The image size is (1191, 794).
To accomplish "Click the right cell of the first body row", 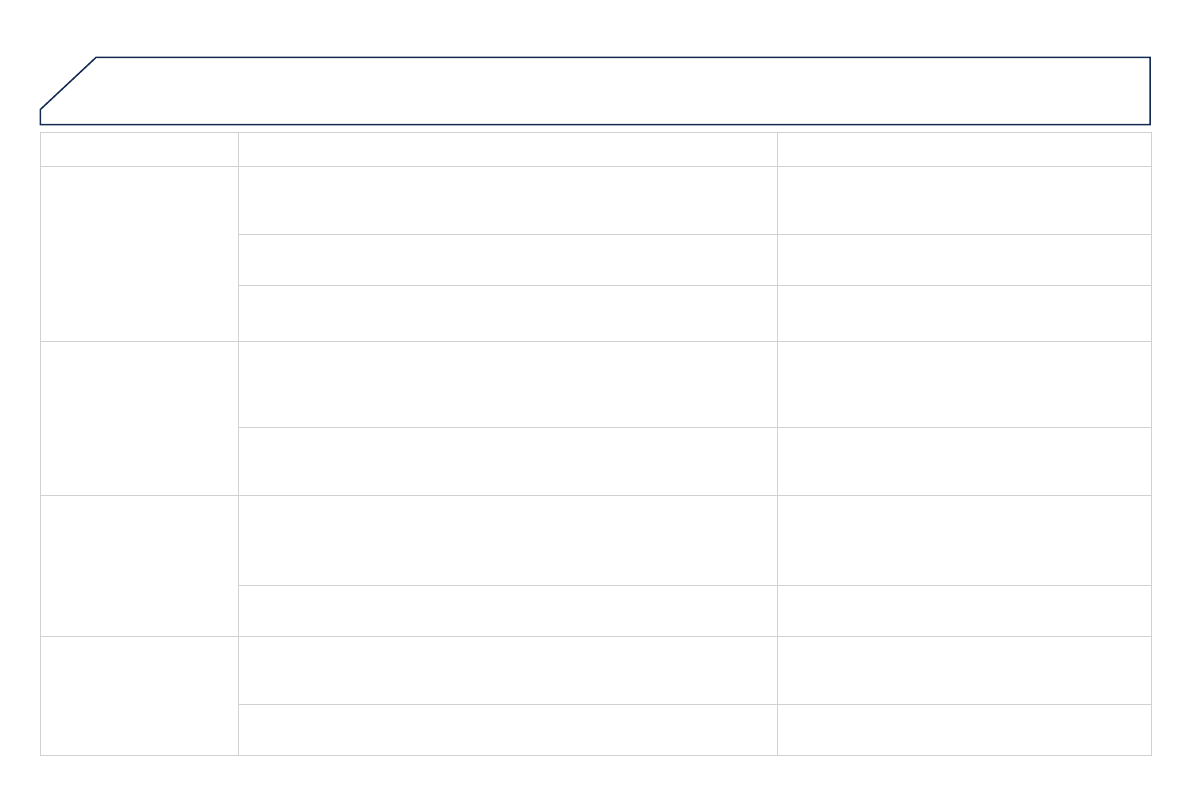I will 964,200.
